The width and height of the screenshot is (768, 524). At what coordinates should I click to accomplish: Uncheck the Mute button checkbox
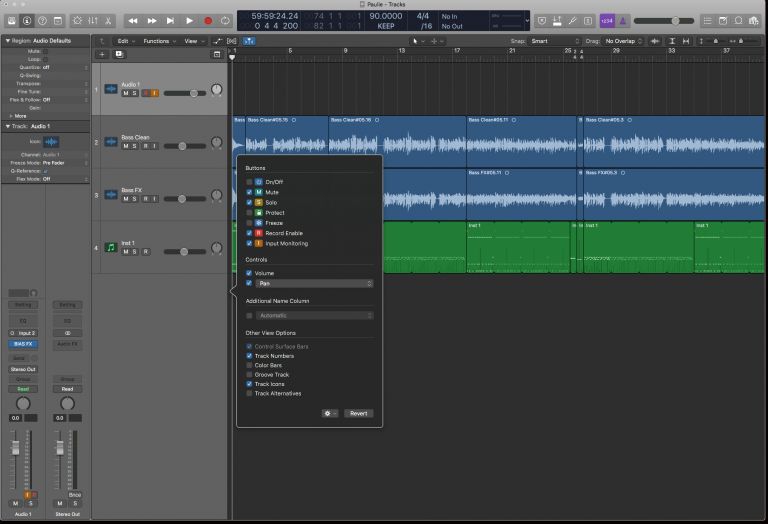pos(249,192)
